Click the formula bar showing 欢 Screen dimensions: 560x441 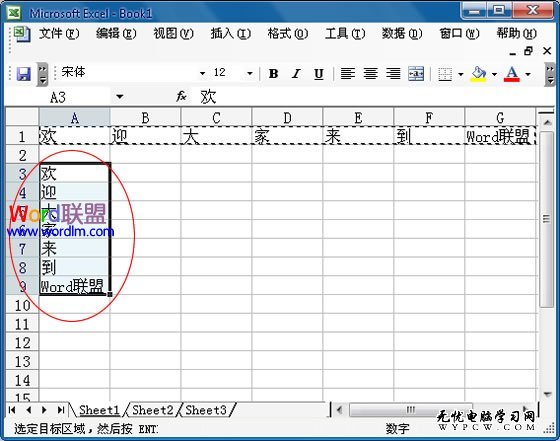point(371,96)
